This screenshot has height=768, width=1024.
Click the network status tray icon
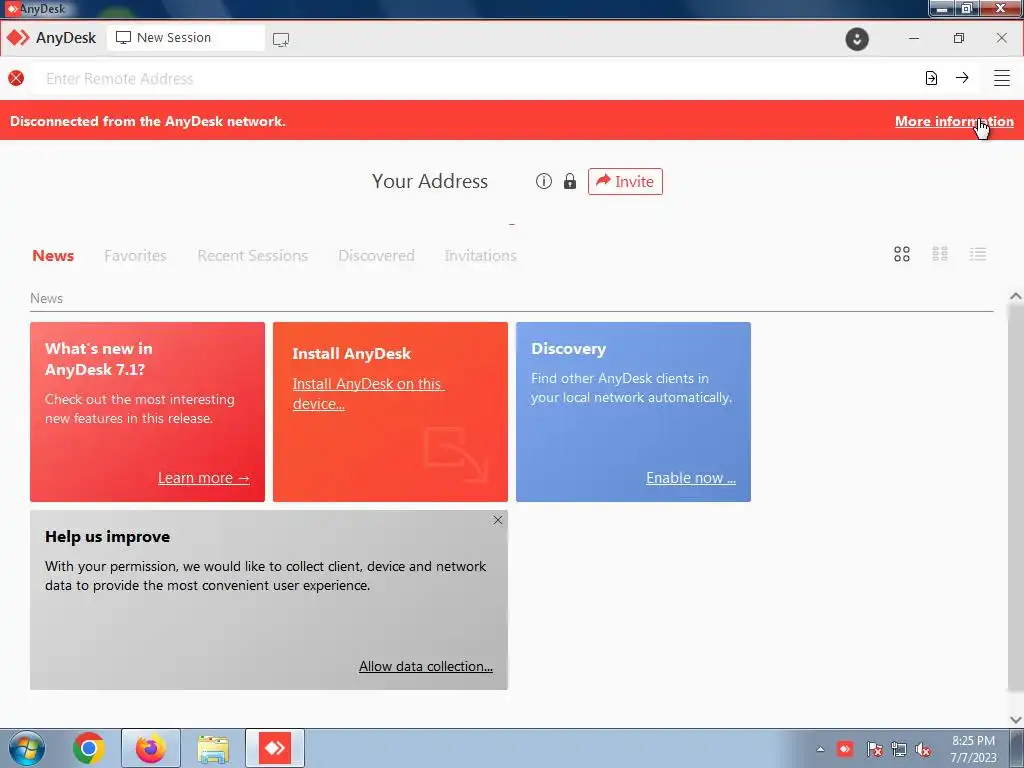[899, 749]
